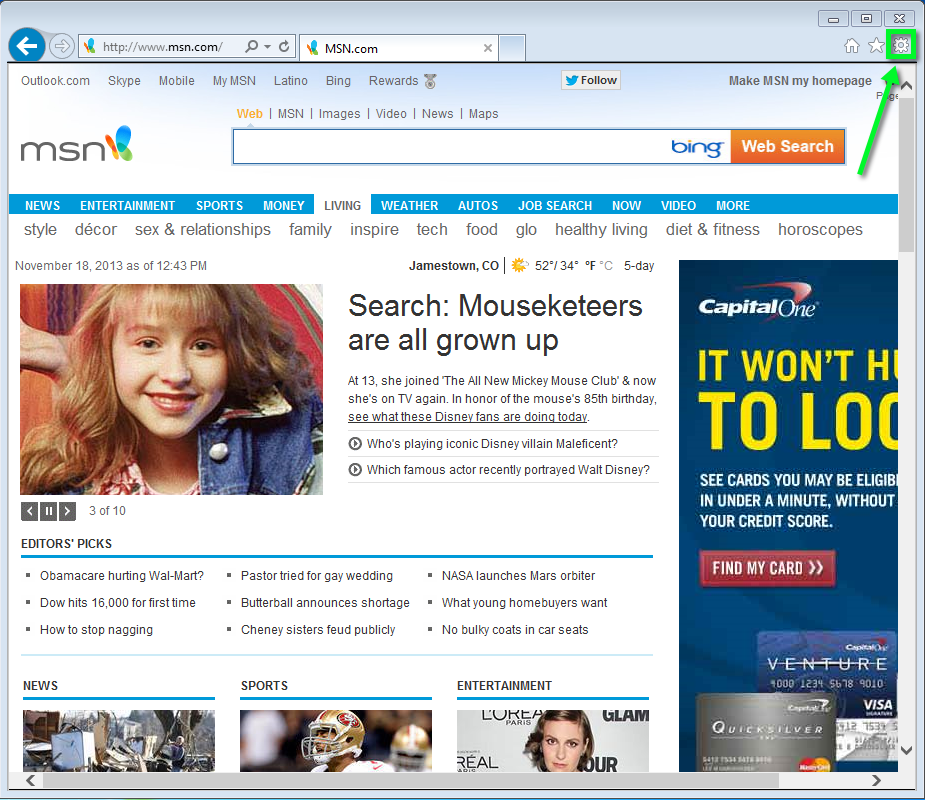The width and height of the screenshot is (925, 800).
Task: Open the Maleficent villain story link
Action: pos(492,444)
